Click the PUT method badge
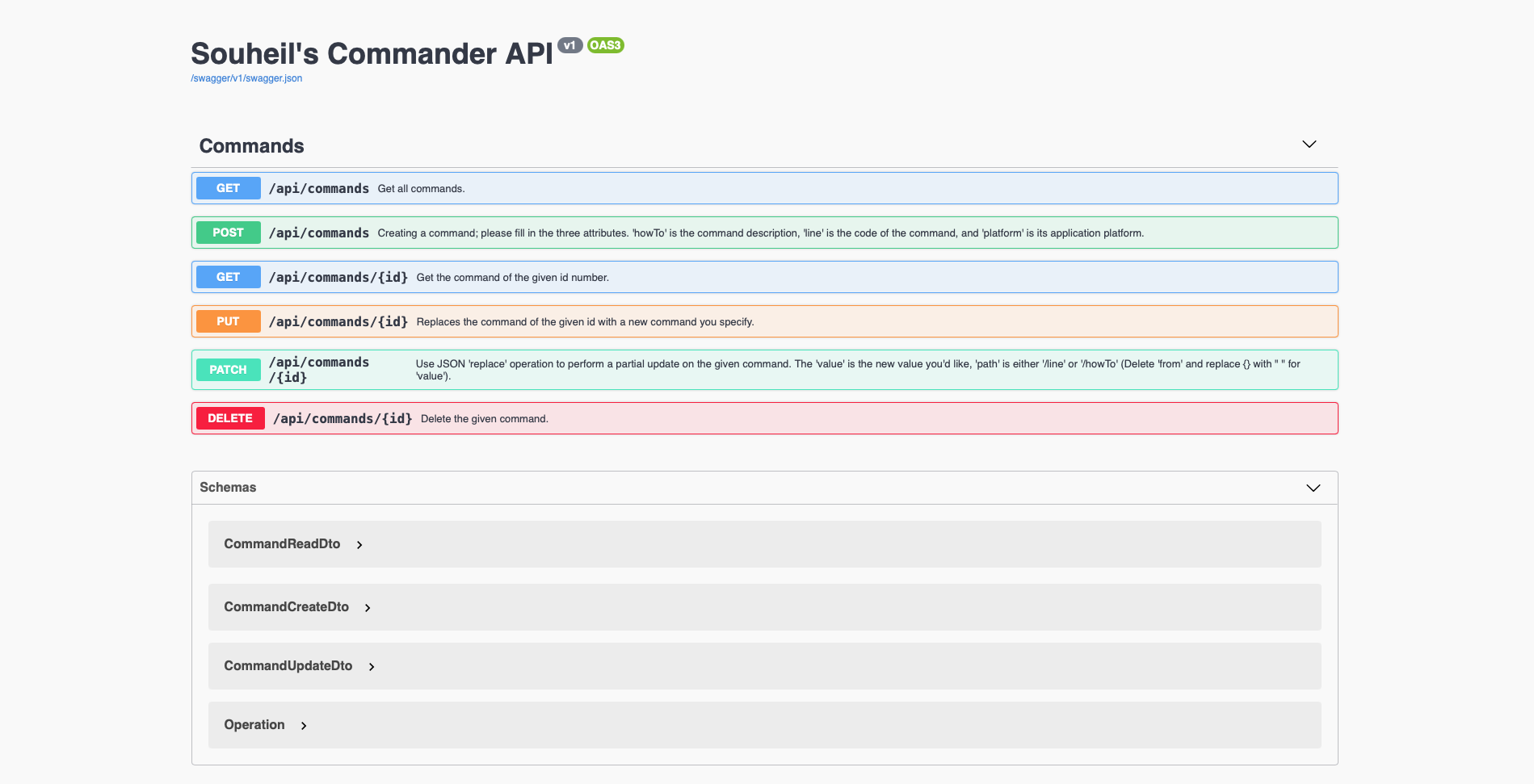This screenshot has width=1534, height=784. (x=227, y=321)
